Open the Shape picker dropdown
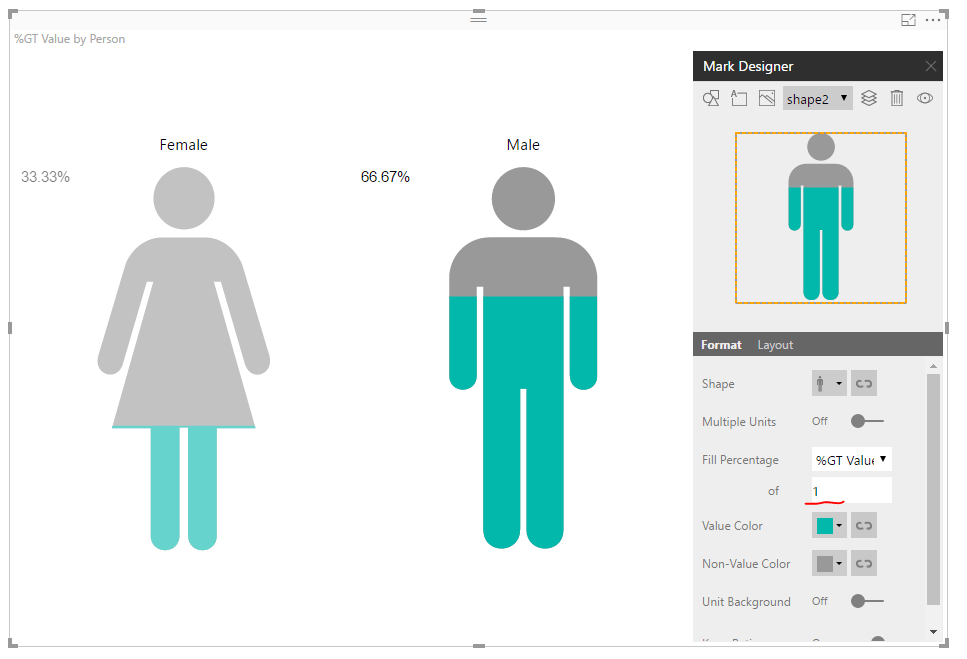 pyautogui.click(x=829, y=383)
